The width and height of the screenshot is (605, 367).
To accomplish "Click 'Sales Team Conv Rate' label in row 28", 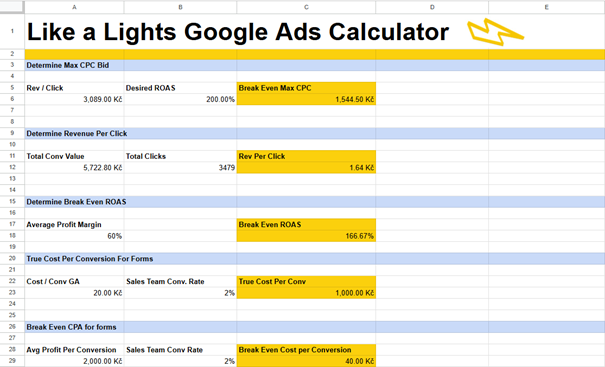I will pos(164,350).
